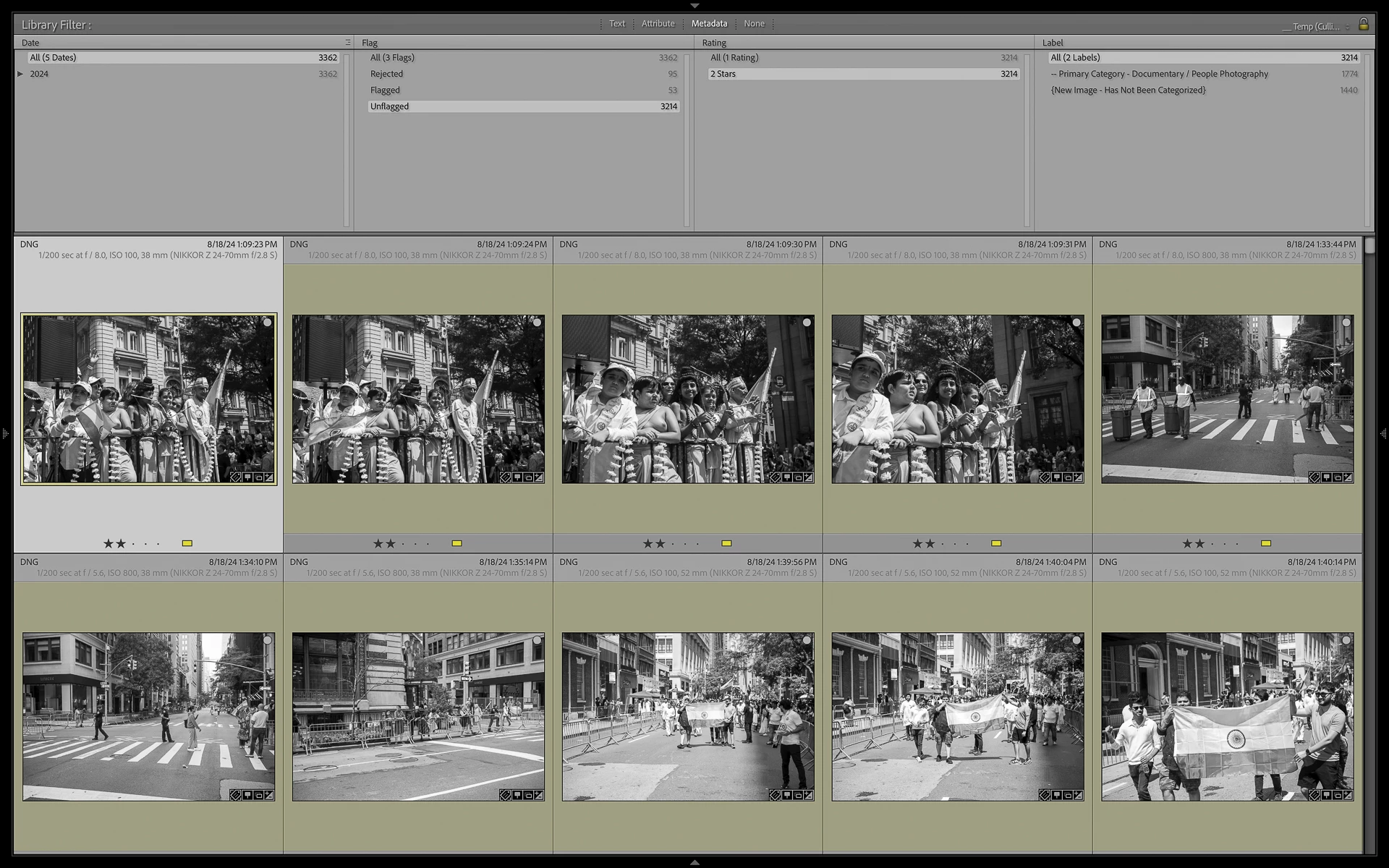
Task: Click develop adjustments badge on second photo
Action: click(x=539, y=477)
